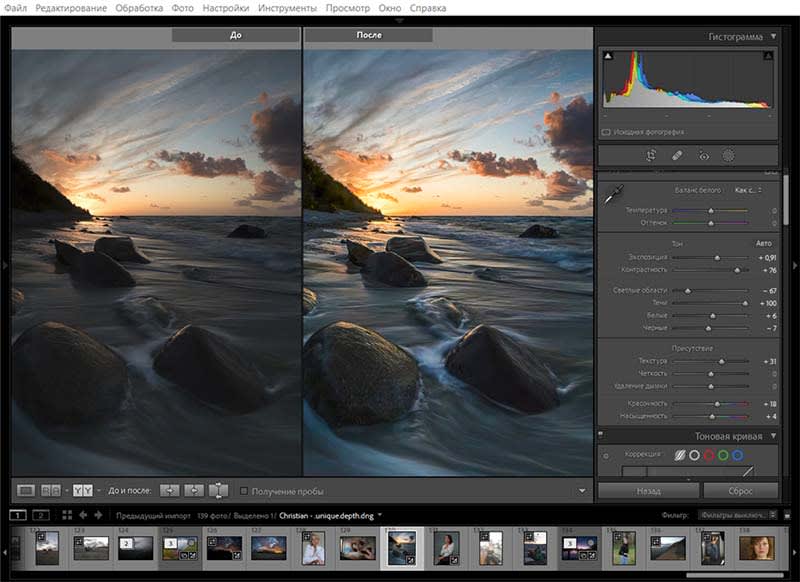Screen dimensions: 800x582
Task: Open the grid view icon in filmstrip bar
Action: pos(67,515)
